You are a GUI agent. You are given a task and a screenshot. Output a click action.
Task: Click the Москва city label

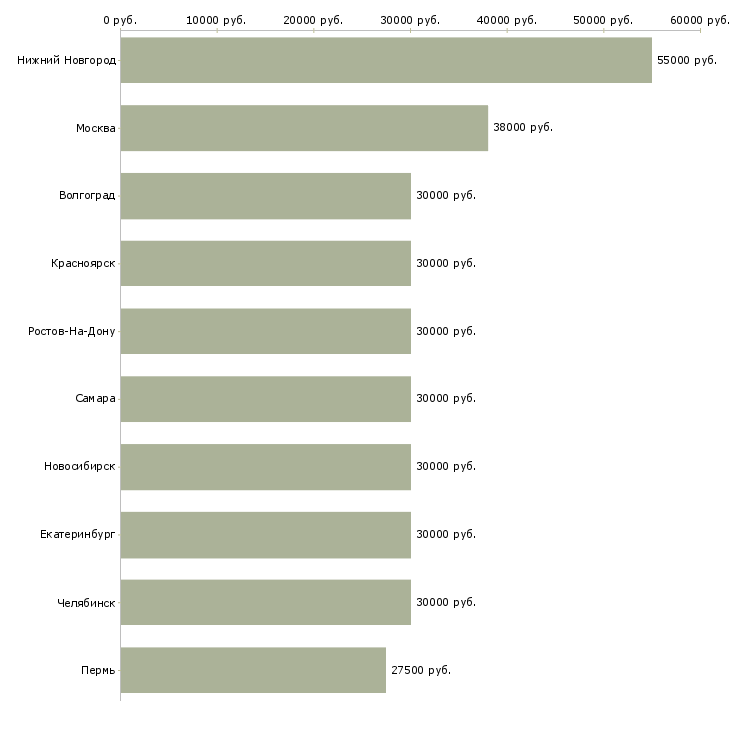click(96, 128)
